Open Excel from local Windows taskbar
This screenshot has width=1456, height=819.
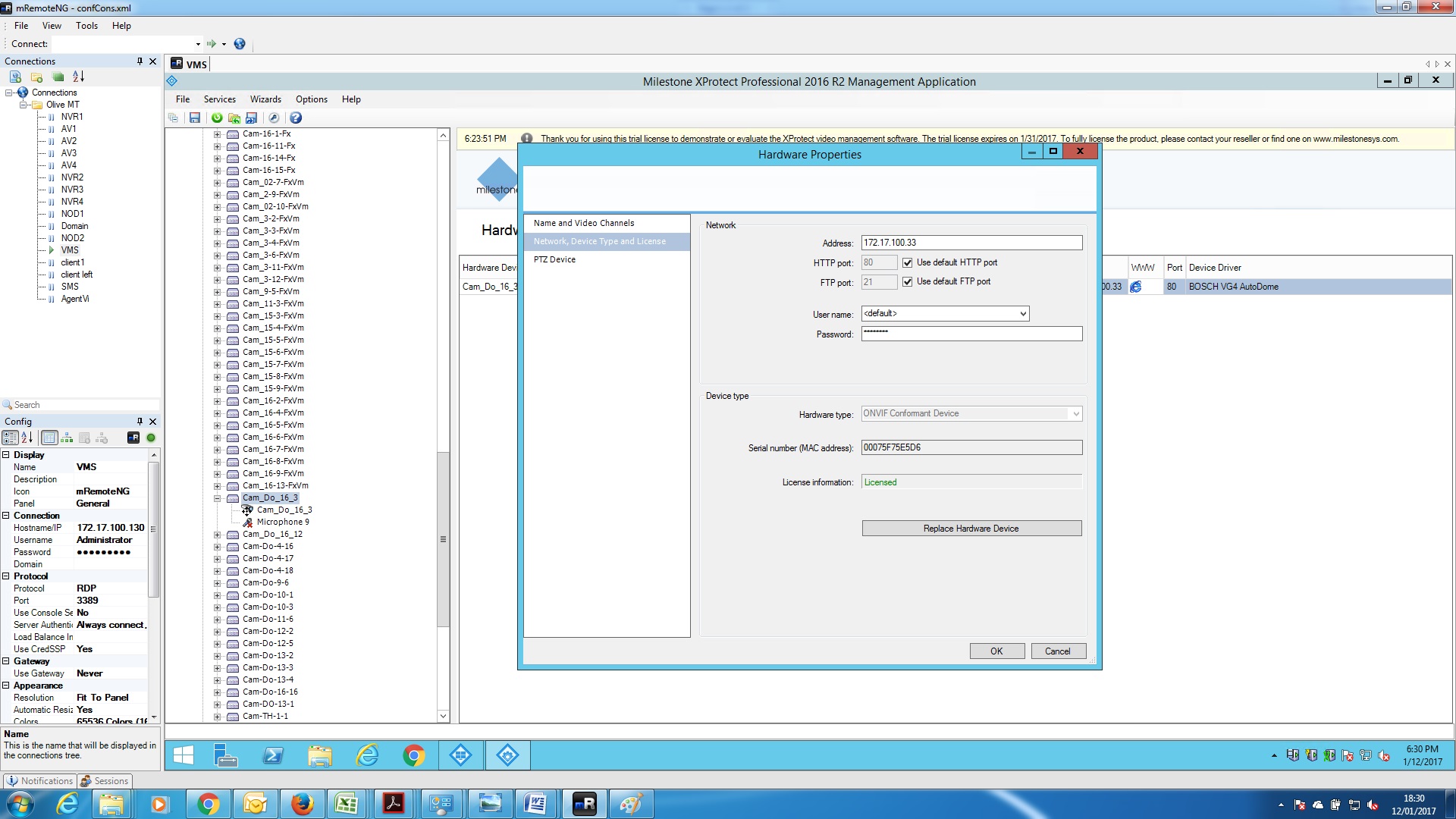[347, 804]
